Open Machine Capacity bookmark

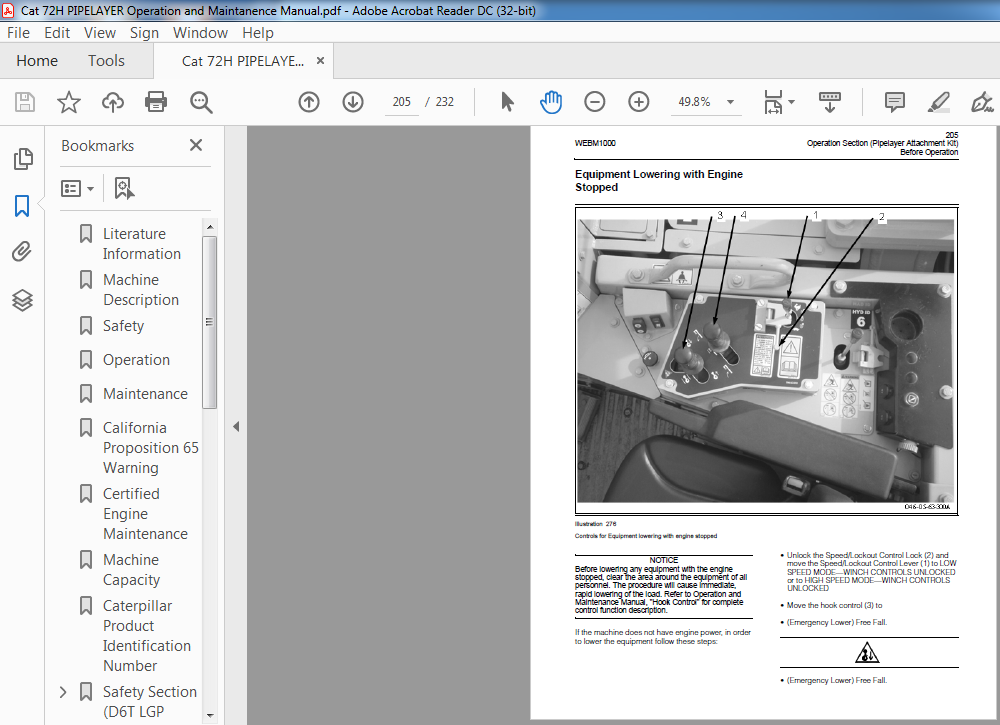(x=131, y=569)
